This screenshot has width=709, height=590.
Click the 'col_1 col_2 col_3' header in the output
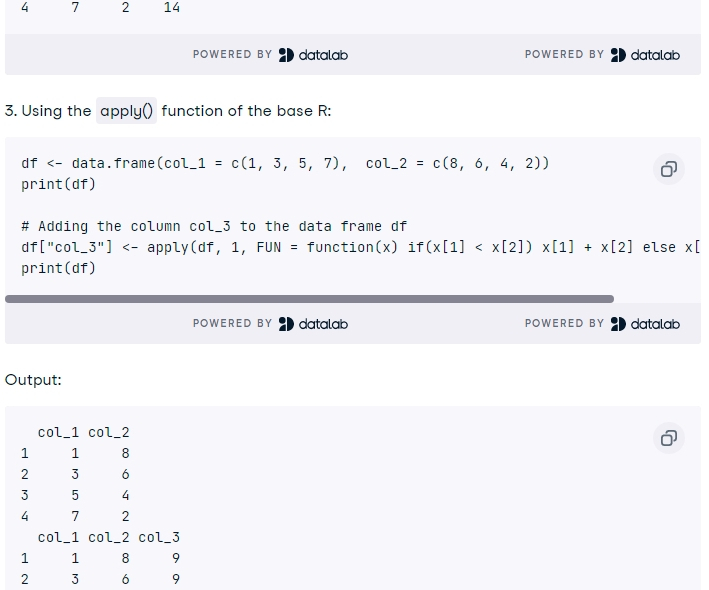point(109,538)
